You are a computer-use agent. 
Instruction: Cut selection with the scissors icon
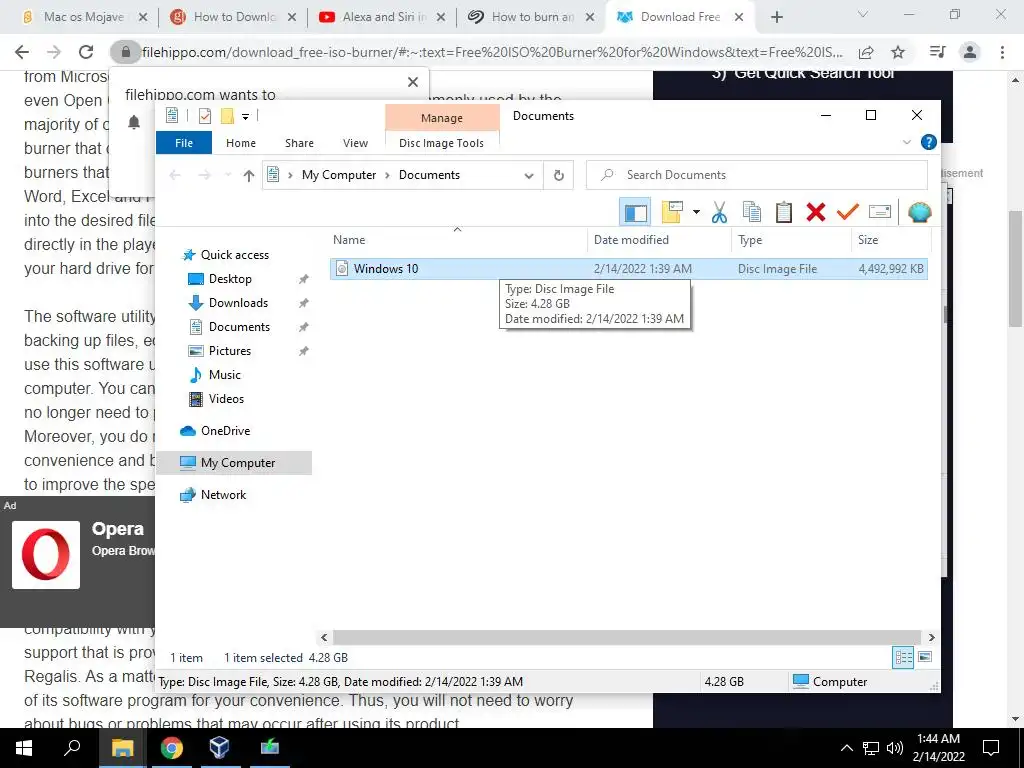tap(719, 212)
